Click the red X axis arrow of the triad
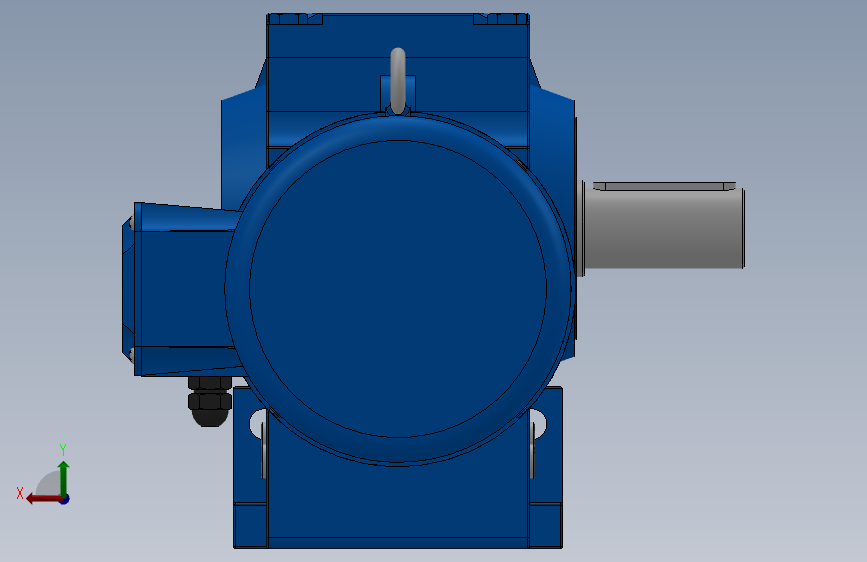The image size is (867, 562). pos(43,499)
